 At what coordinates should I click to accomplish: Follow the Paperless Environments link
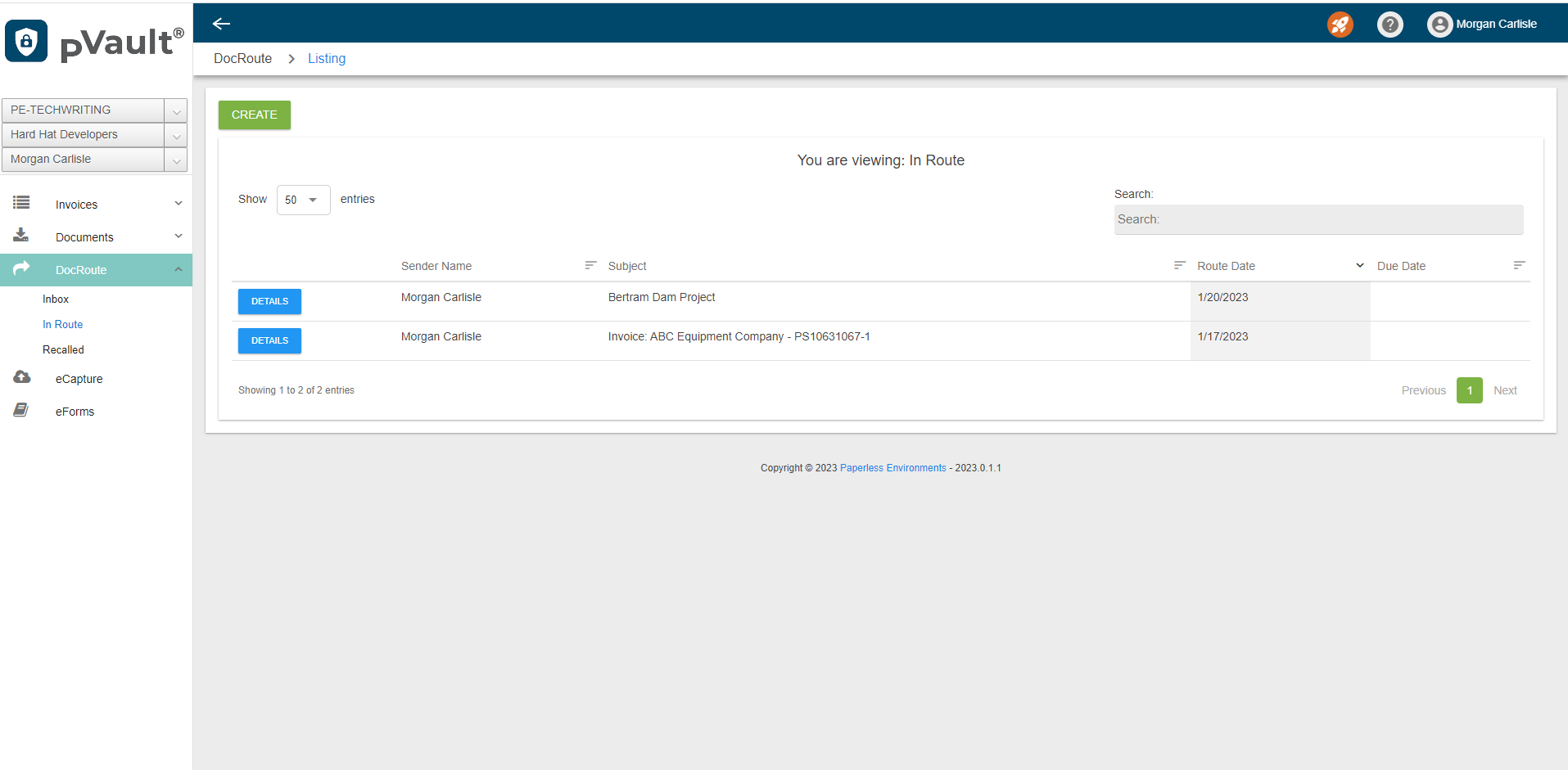pos(892,468)
